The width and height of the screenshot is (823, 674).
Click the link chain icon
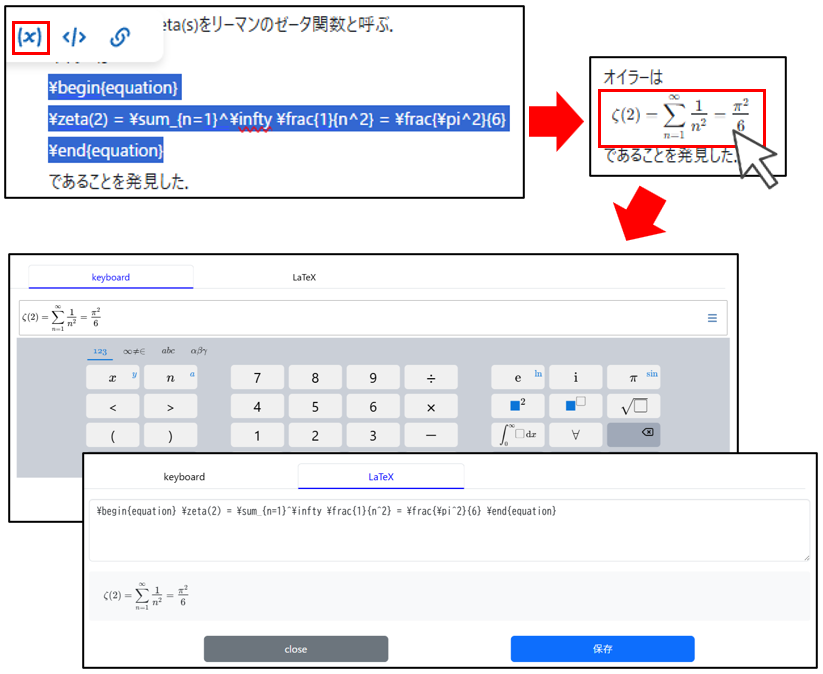point(119,37)
